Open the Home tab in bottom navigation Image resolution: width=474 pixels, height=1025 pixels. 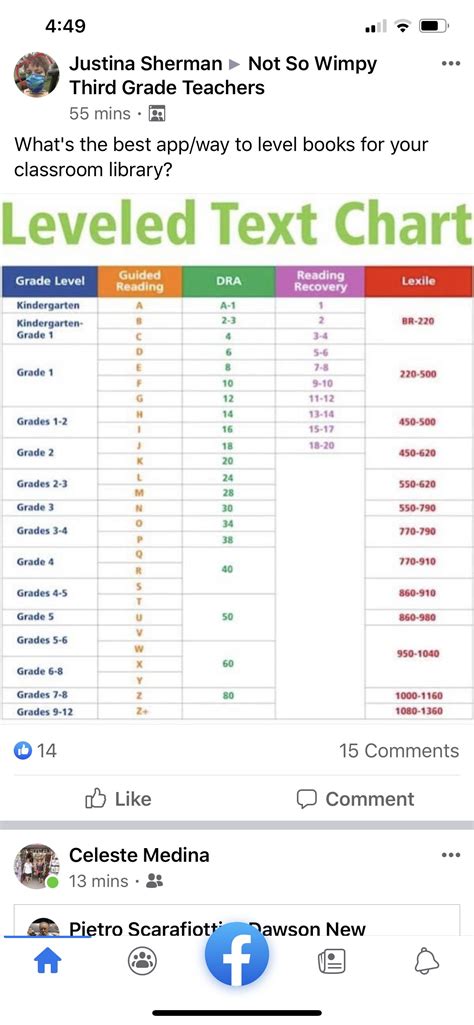[46, 961]
